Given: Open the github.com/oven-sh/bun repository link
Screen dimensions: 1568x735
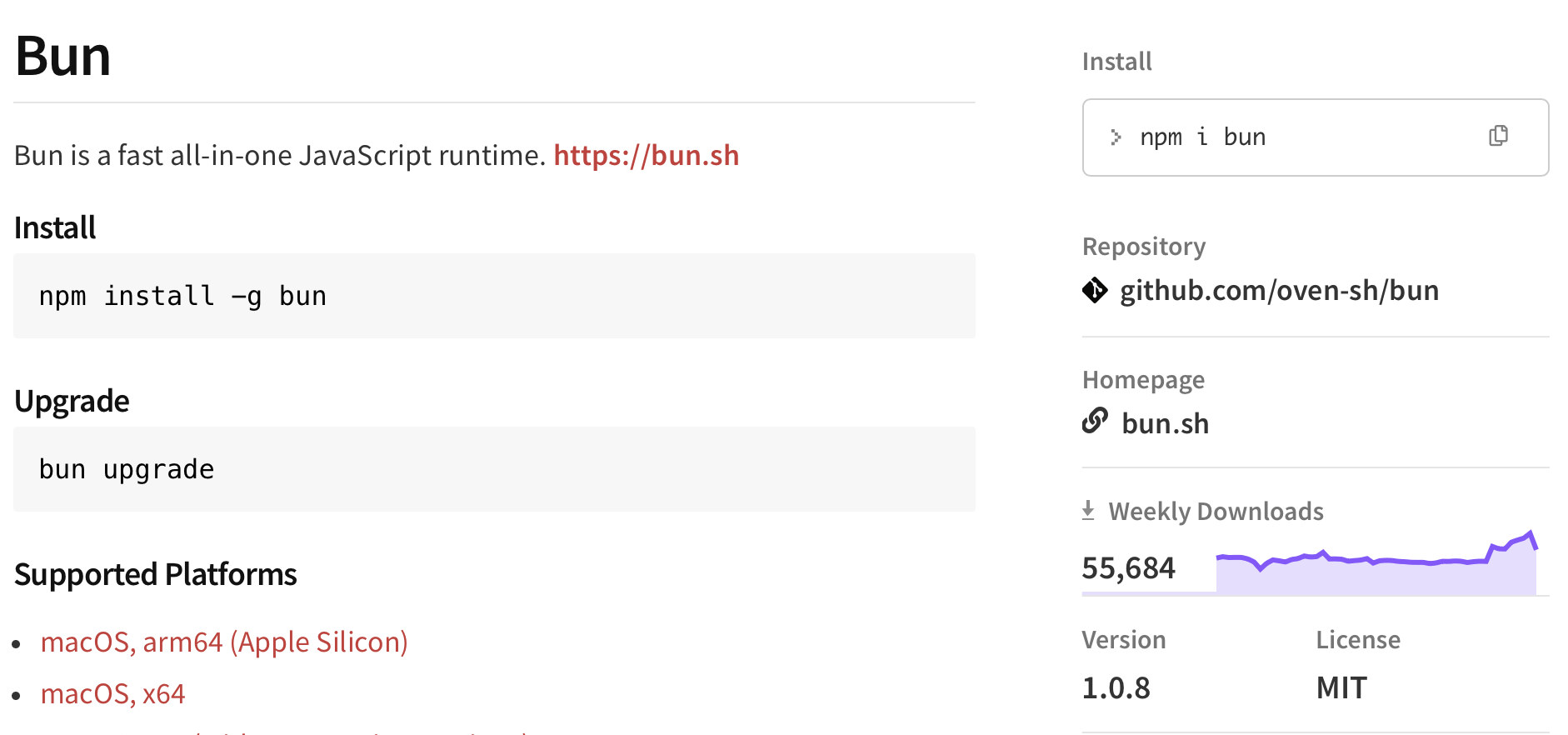Looking at the screenshot, I should pyautogui.click(x=1281, y=290).
